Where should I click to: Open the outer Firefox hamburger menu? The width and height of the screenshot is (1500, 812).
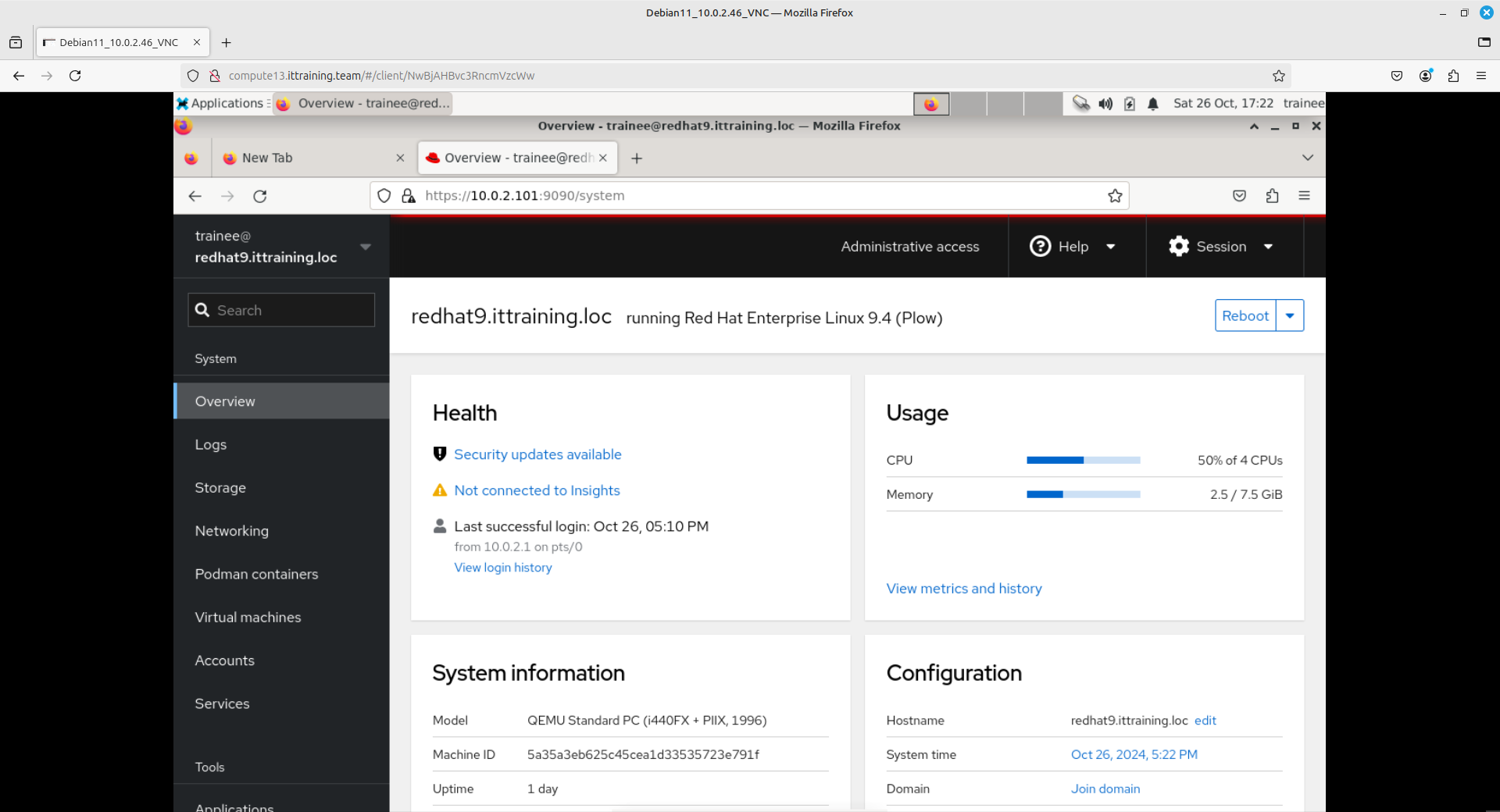[1481, 76]
